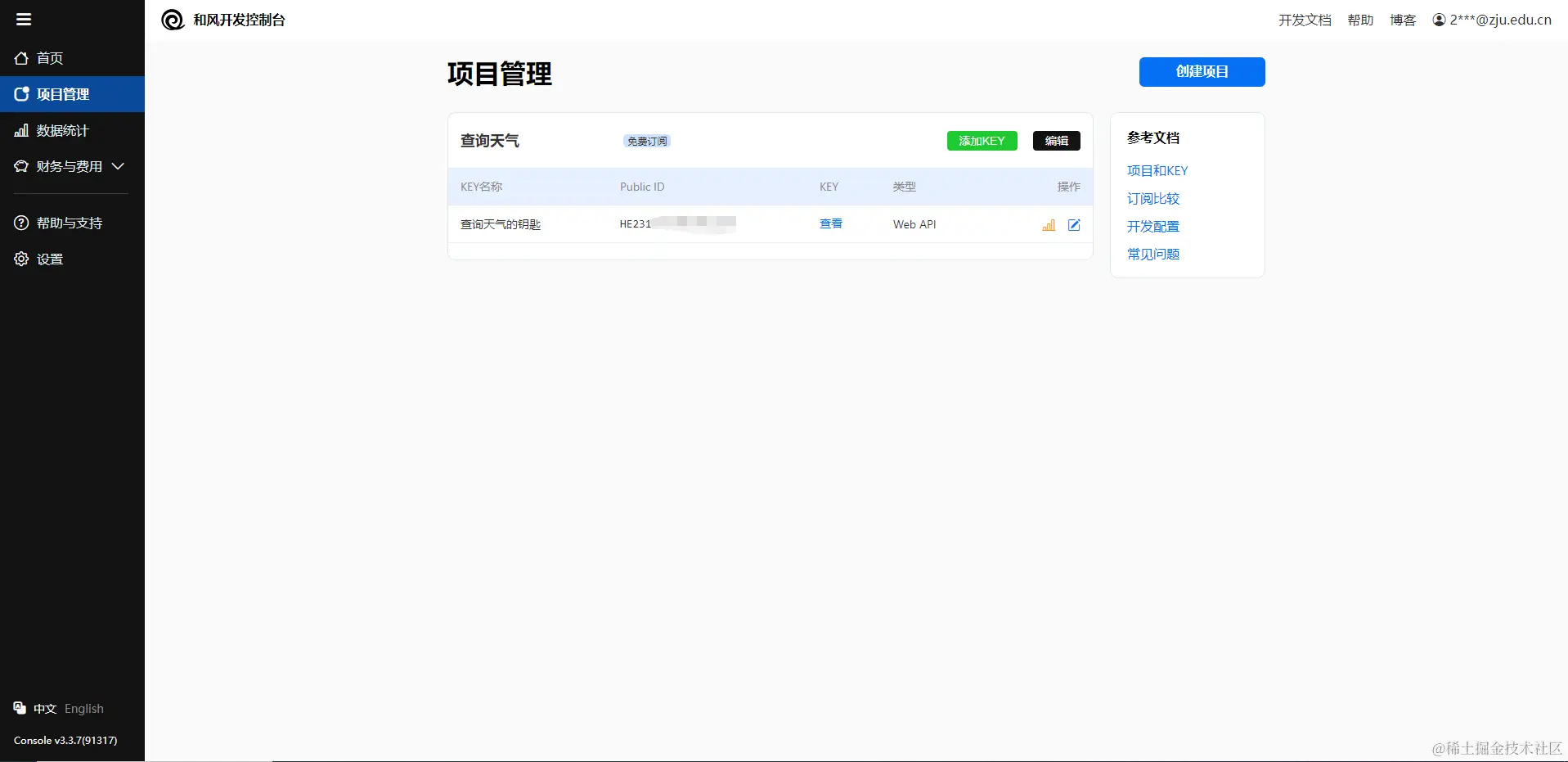Click the 查询天气 project title

click(490, 141)
